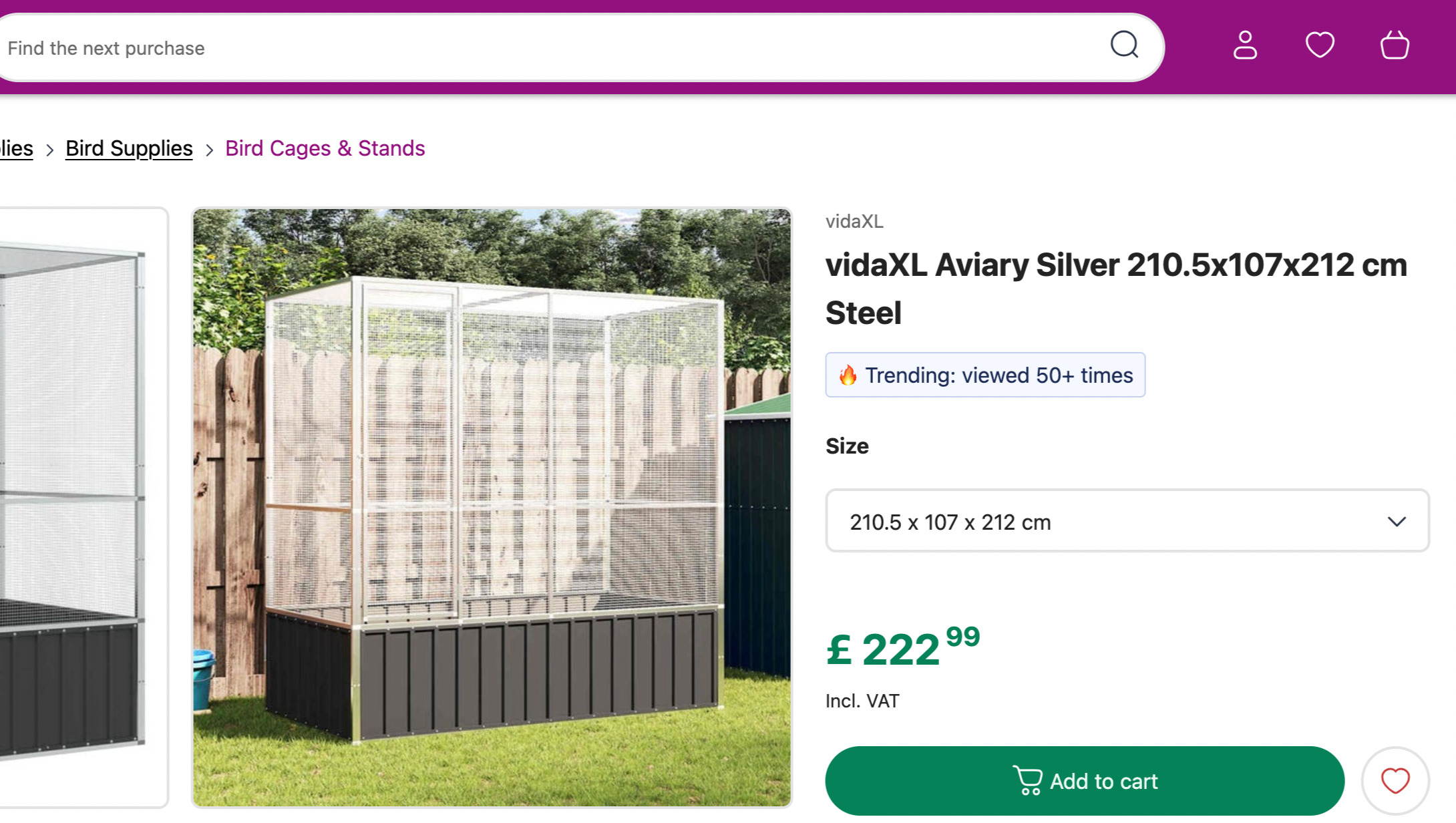The width and height of the screenshot is (1456, 823).
Task: Go to Bird Supplies breadcrumb
Action: (129, 148)
